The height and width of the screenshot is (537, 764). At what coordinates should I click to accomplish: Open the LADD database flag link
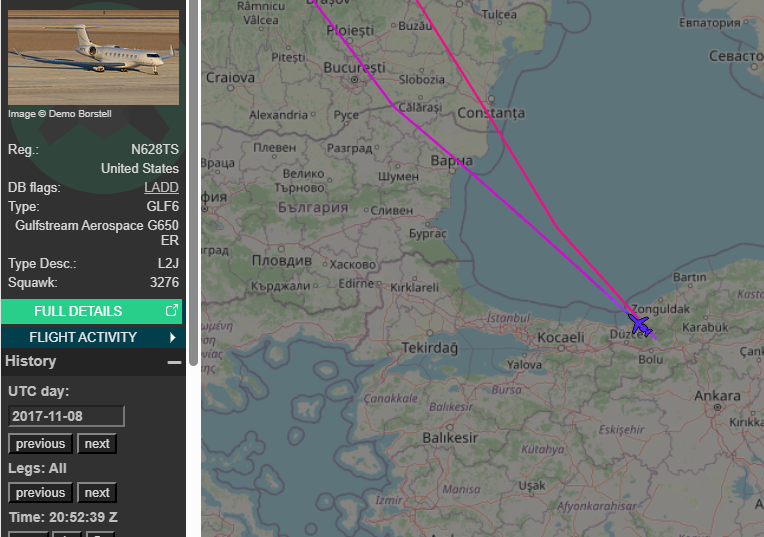[x=161, y=187]
